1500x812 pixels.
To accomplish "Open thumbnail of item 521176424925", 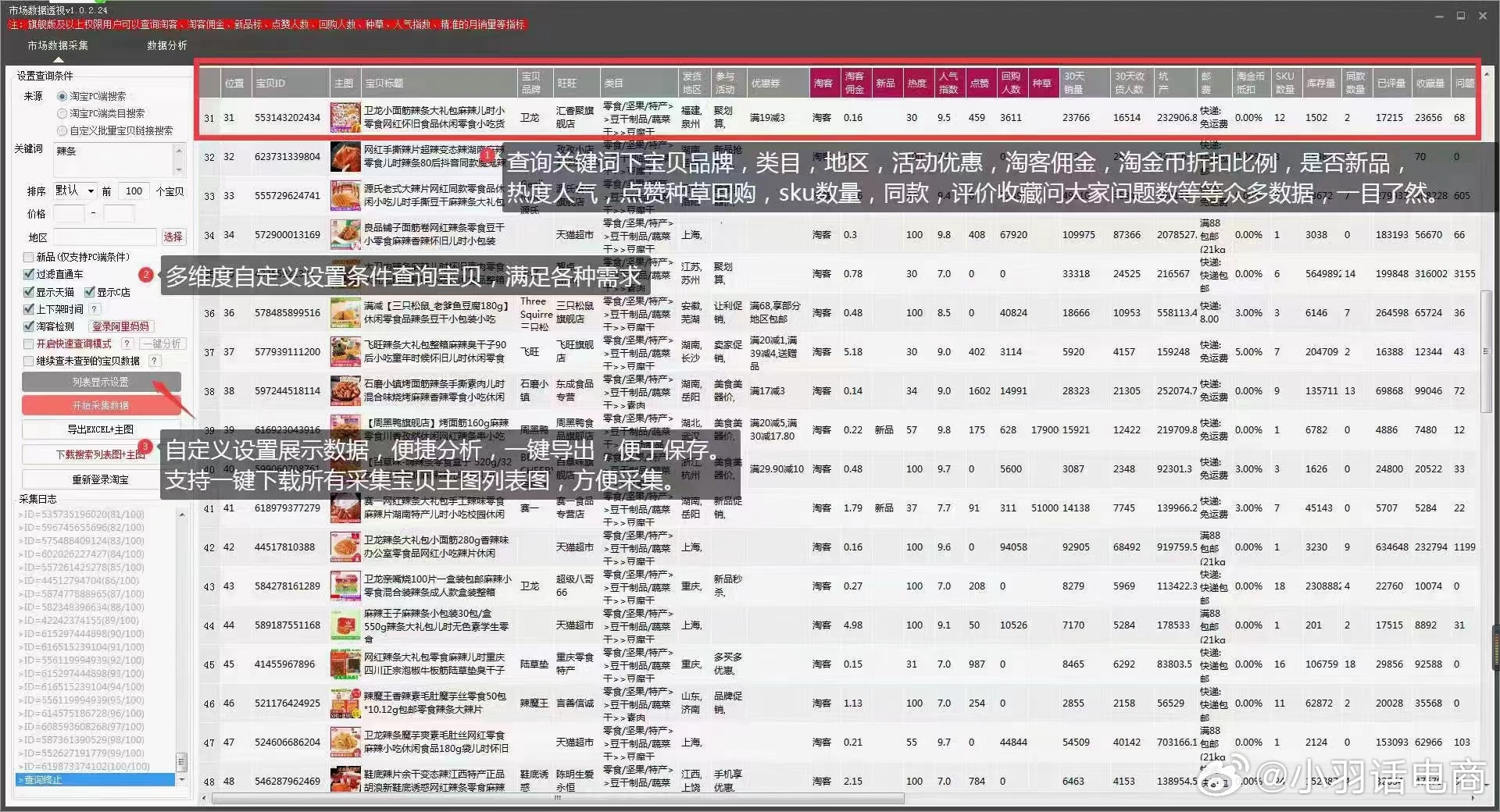I will click(345, 703).
